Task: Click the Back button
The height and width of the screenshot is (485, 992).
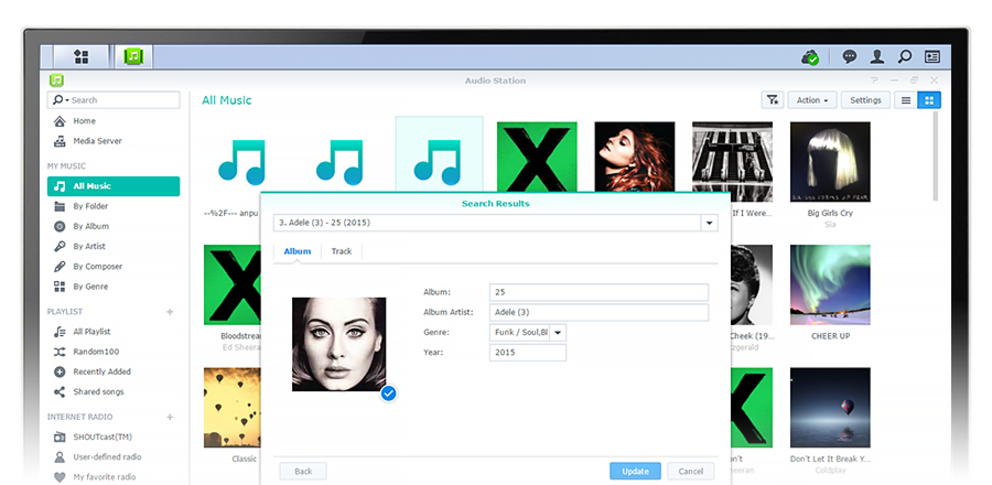Action: (303, 471)
